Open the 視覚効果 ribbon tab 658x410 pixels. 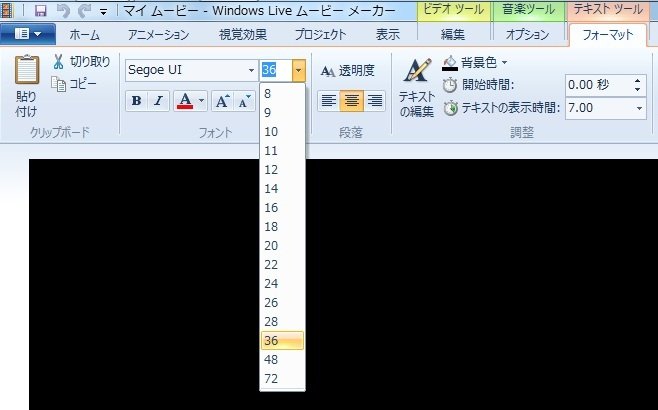point(243,35)
